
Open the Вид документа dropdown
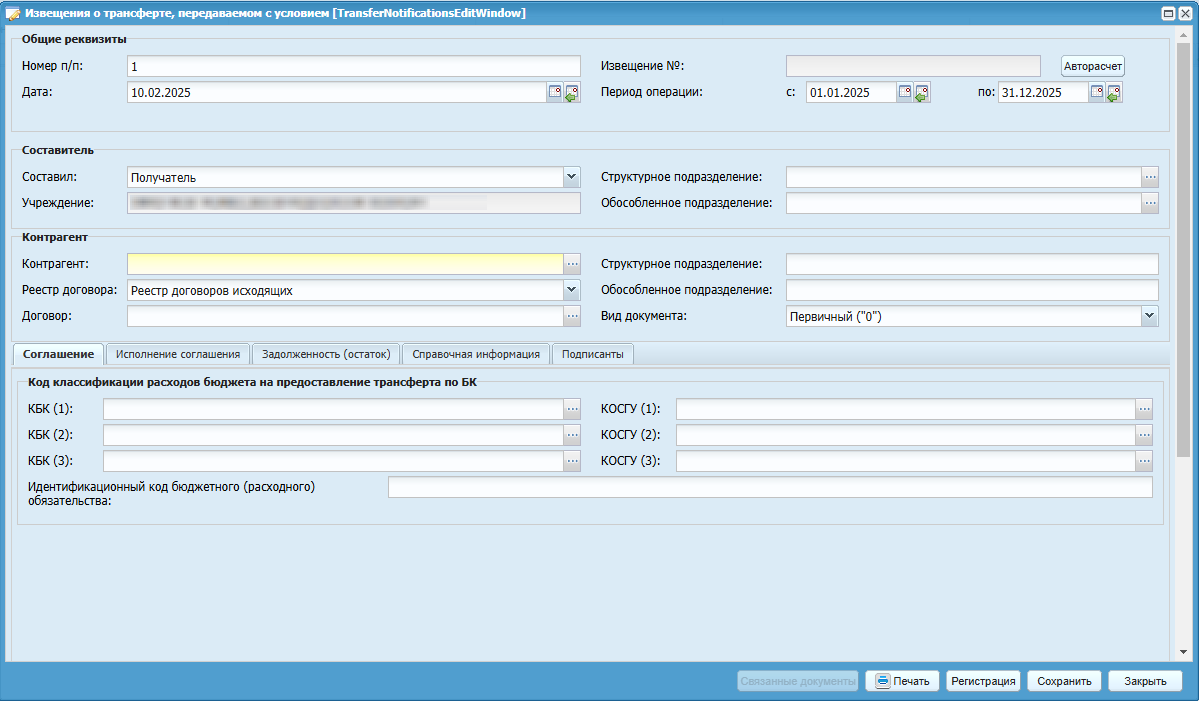(1148, 316)
